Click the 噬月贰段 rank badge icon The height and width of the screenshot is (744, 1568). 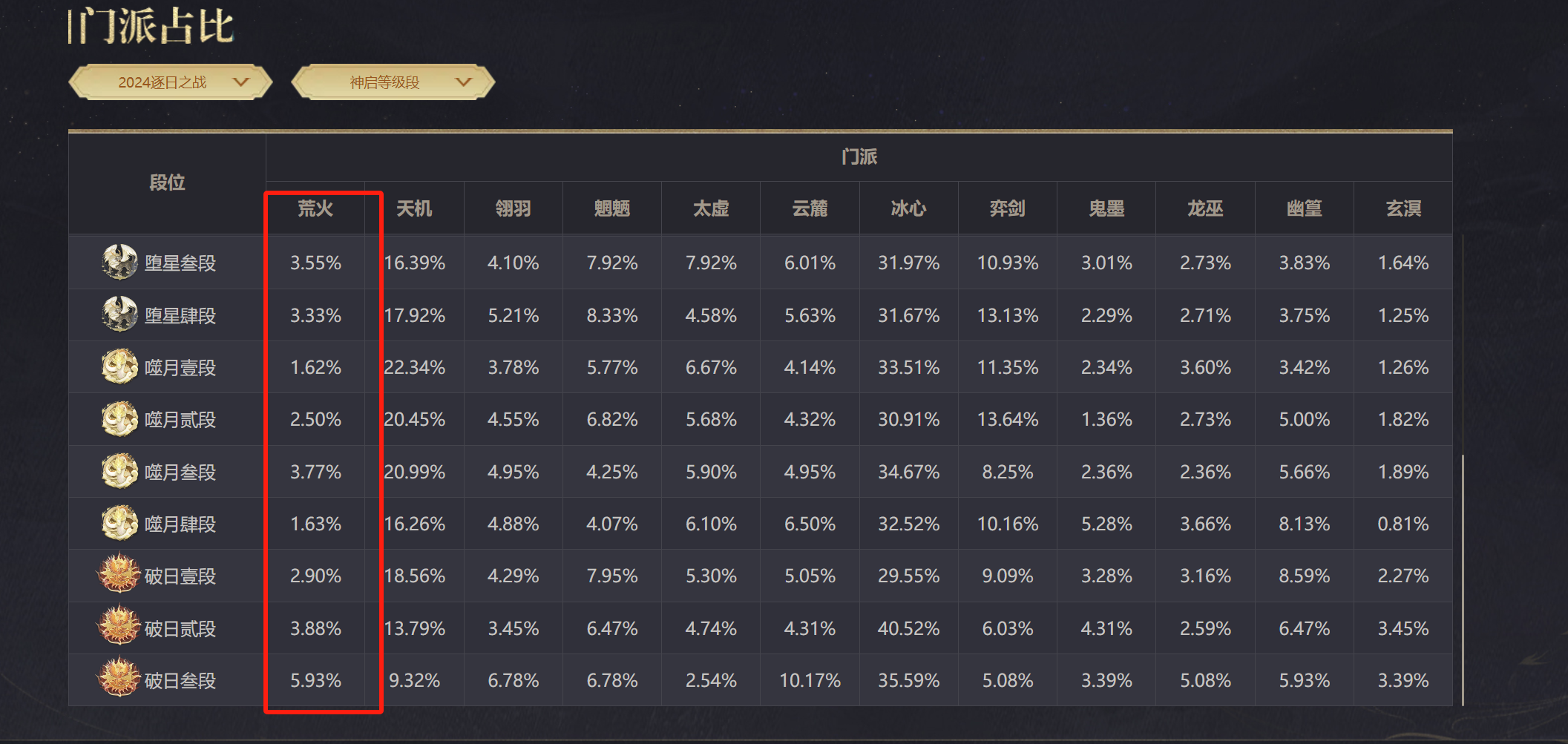tap(119, 419)
